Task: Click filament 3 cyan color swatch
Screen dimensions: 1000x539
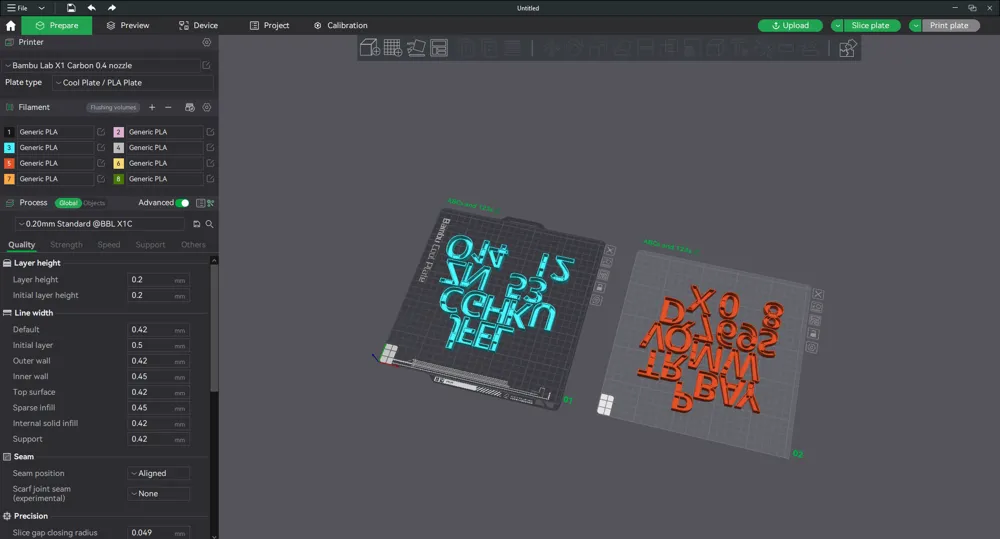Action: pyautogui.click(x=9, y=147)
